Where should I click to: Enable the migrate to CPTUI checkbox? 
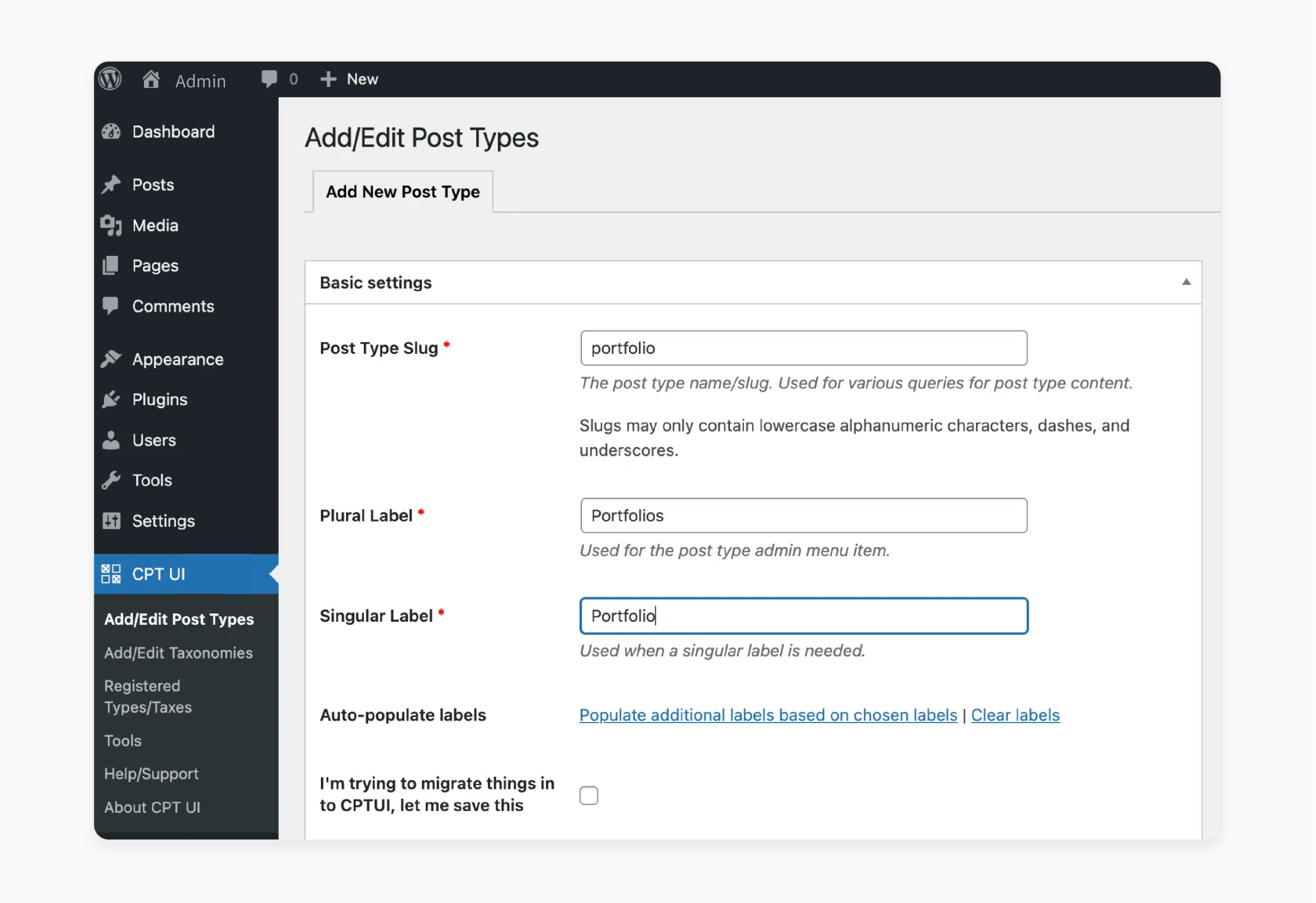tap(589, 795)
